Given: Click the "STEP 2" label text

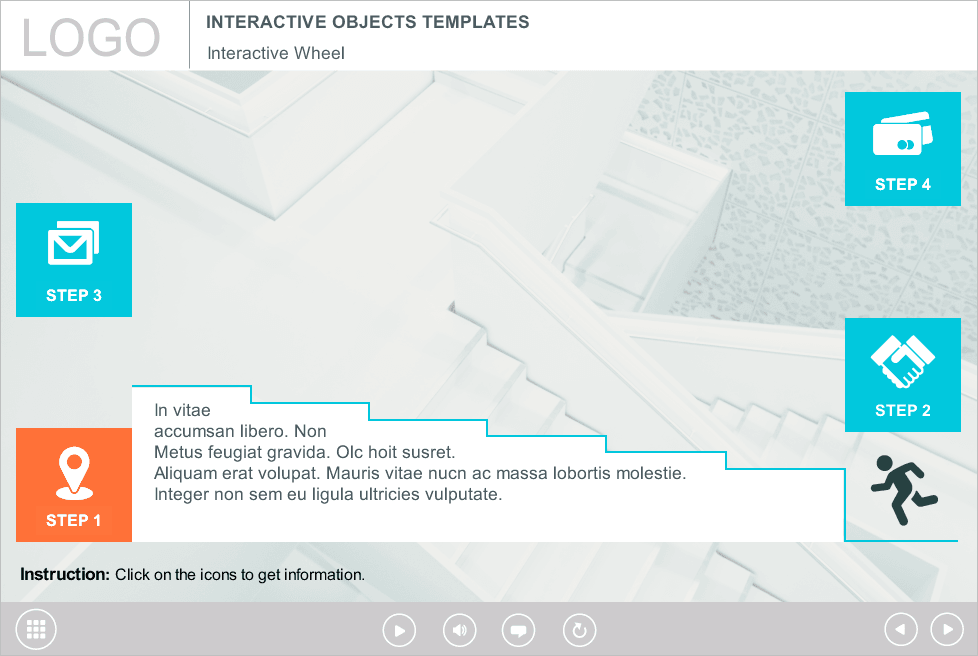Looking at the screenshot, I should coord(902,410).
